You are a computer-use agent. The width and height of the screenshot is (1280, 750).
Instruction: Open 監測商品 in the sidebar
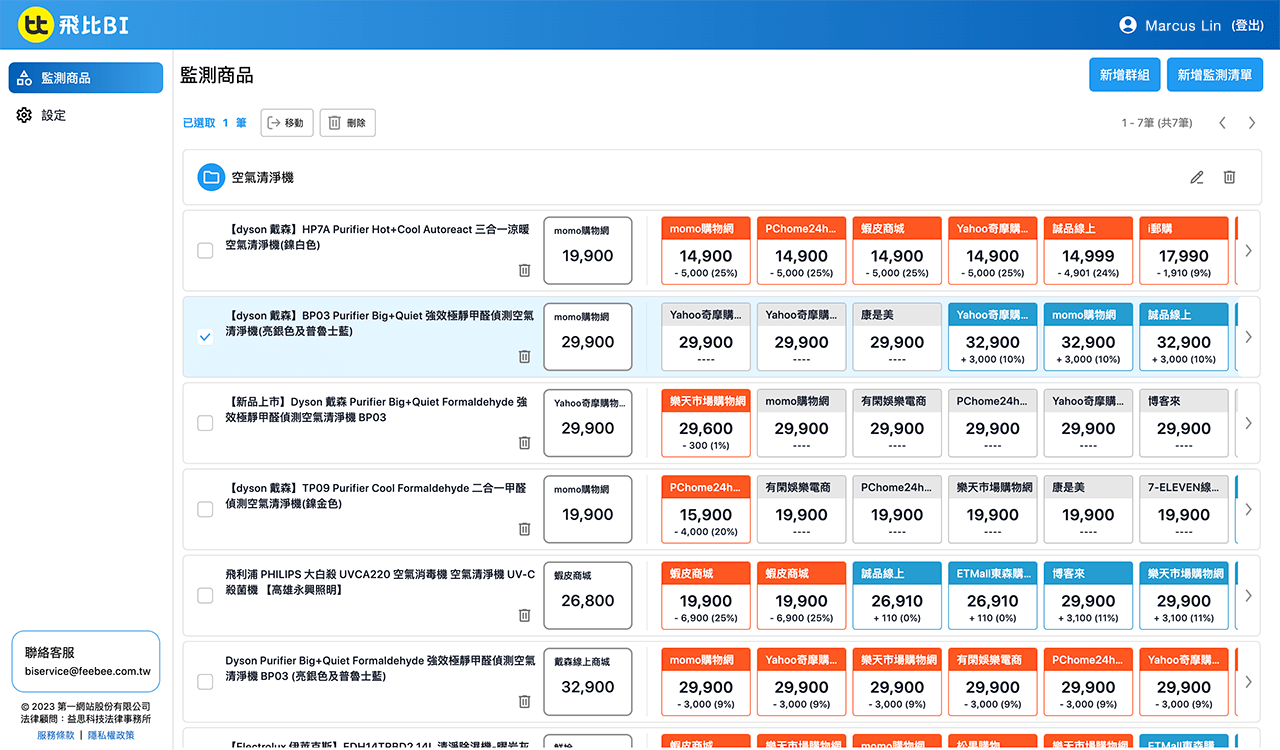click(x=86, y=78)
